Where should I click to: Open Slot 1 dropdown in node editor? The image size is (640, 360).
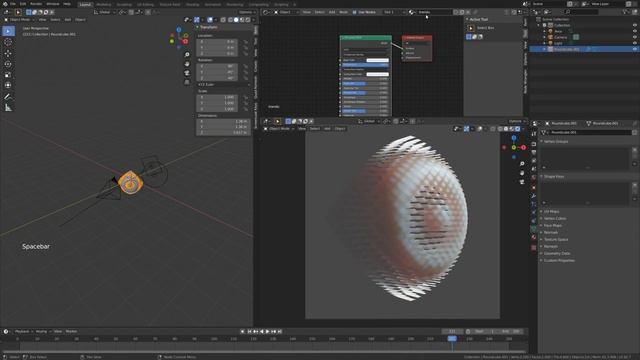click(394, 12)
